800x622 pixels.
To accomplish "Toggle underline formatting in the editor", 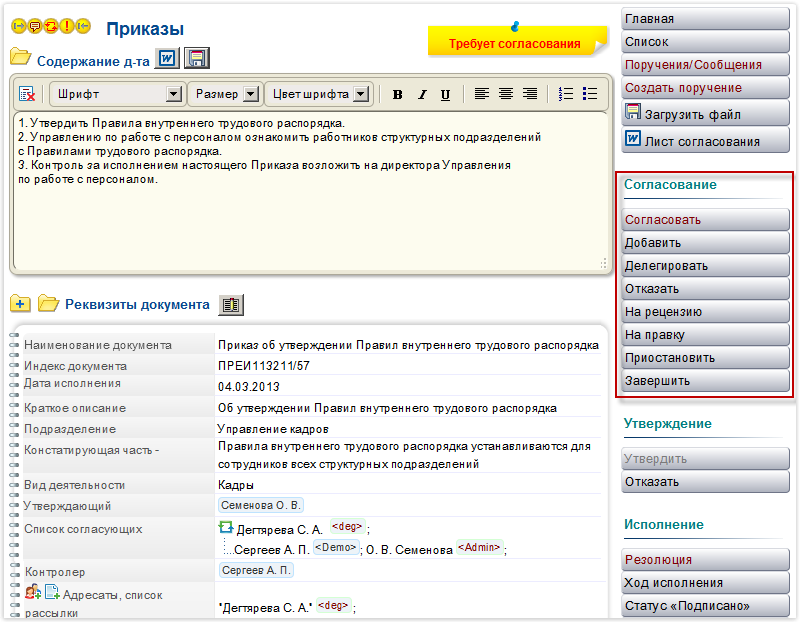I will 445,93.
